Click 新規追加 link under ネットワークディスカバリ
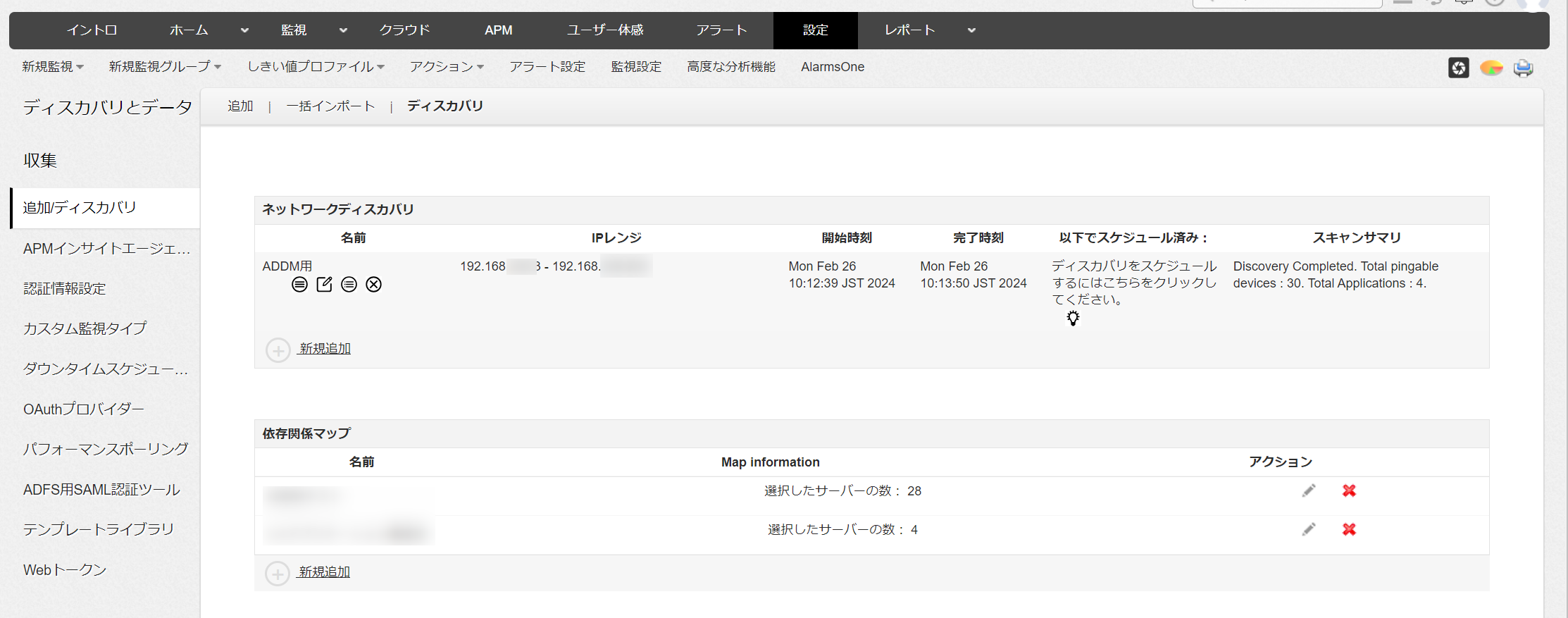 pyautogui.click(x=325, y=349)
